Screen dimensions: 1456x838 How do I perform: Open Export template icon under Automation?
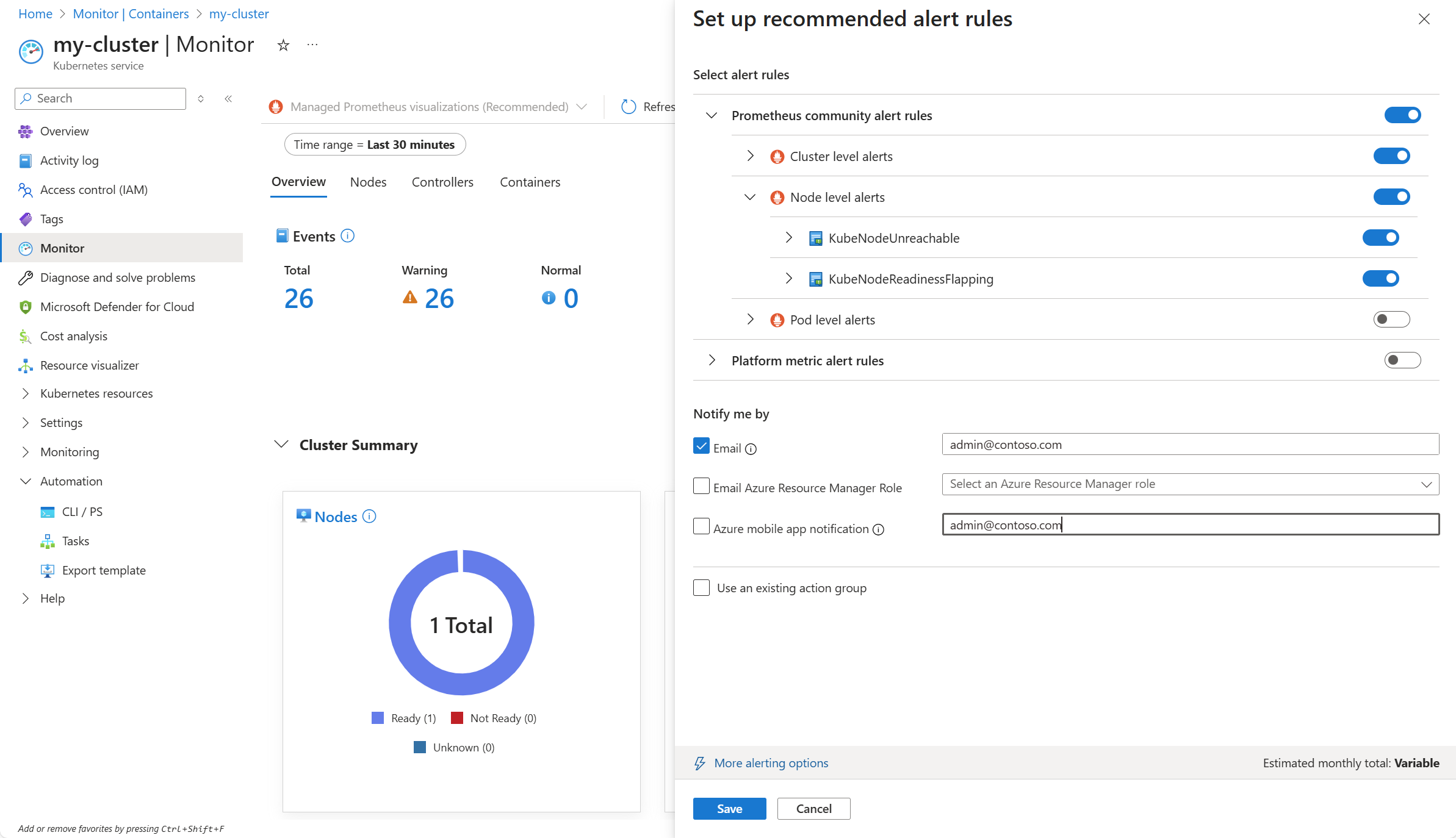(x=48, y=570)
